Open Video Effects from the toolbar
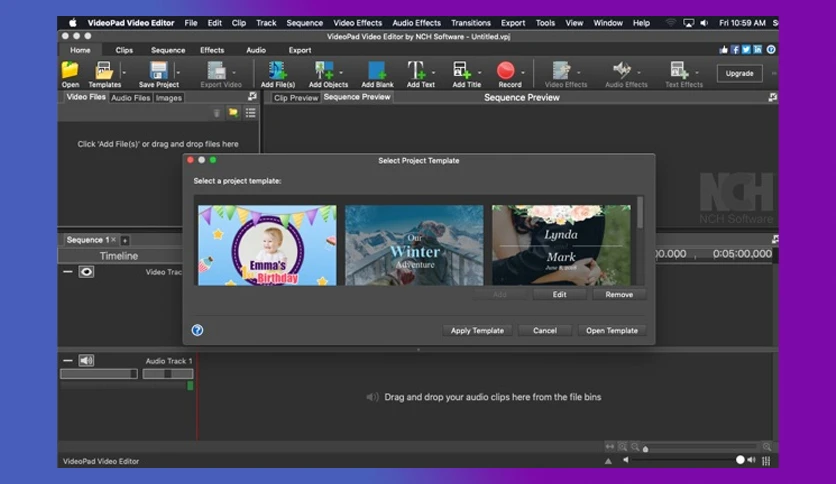 click(x=561, y=70)
